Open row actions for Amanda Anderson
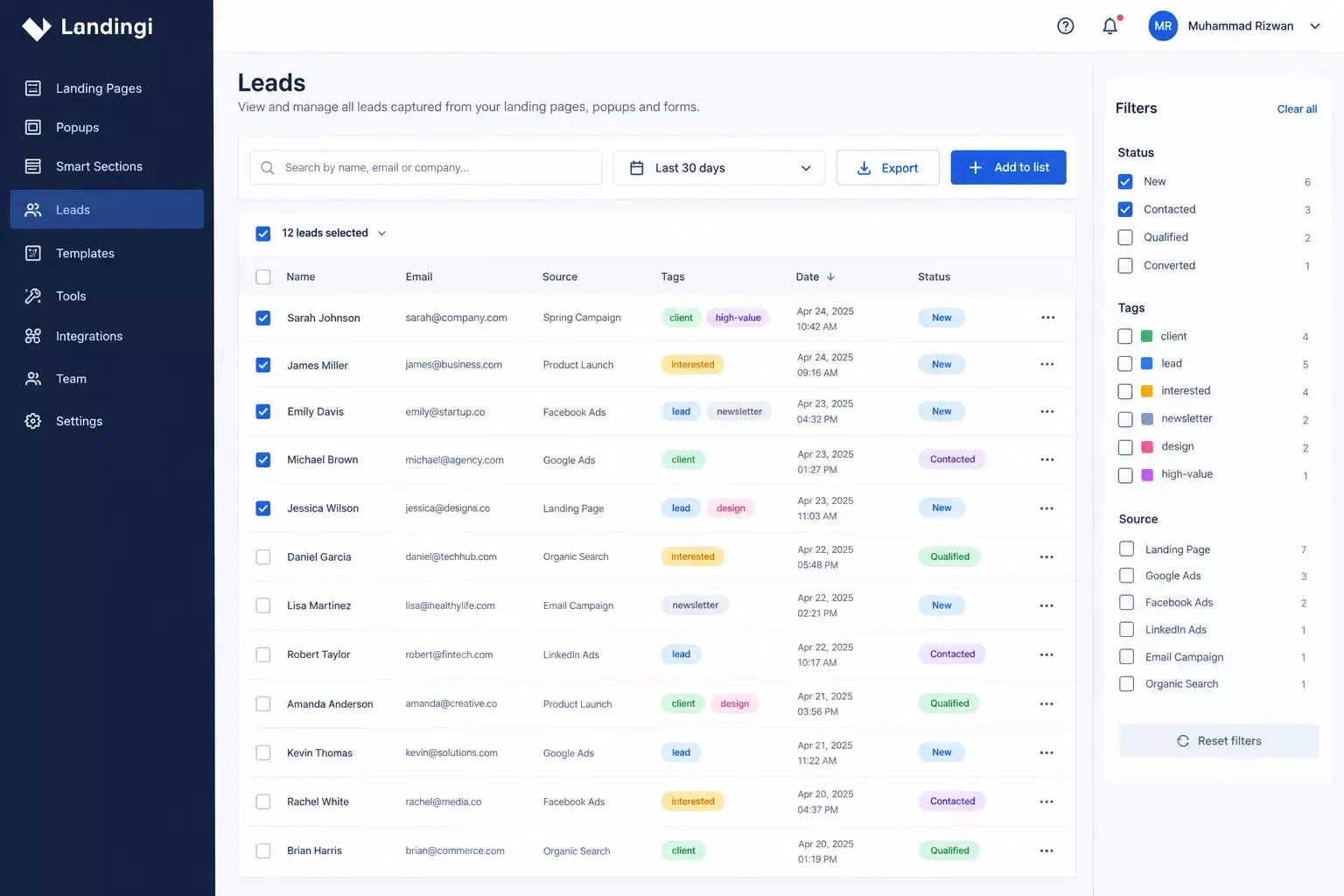The width and height of the screenshot is (1344, 896). [1047, 703]
